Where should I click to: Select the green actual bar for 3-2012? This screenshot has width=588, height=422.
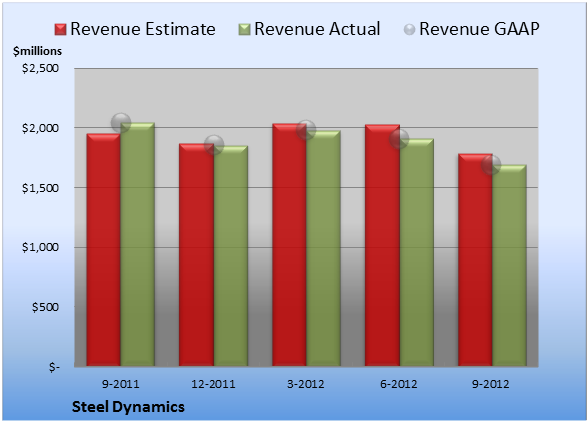(x=323, y=248)
